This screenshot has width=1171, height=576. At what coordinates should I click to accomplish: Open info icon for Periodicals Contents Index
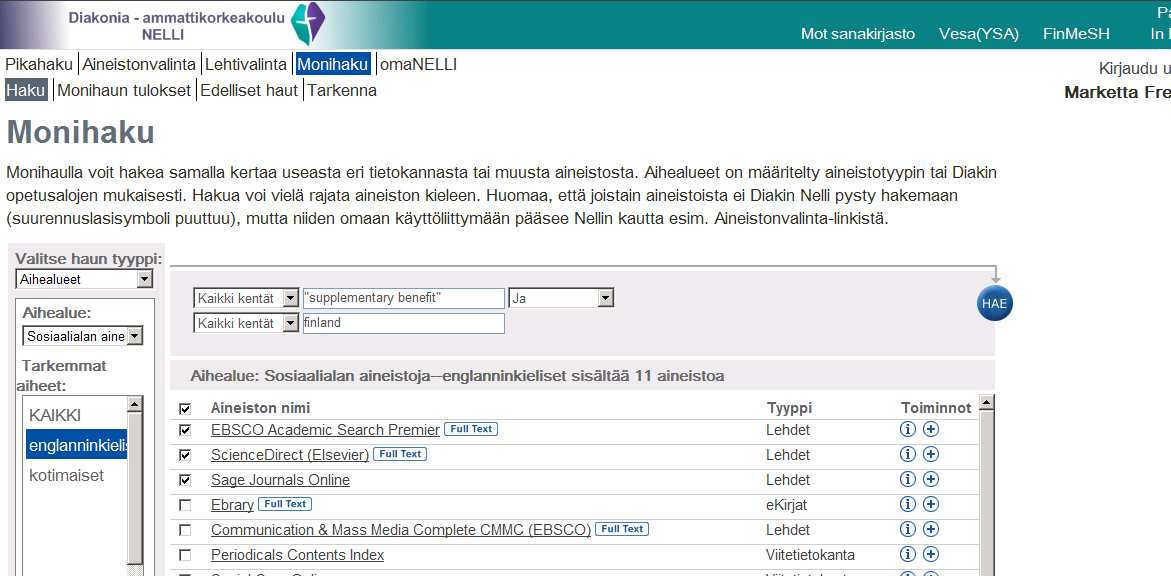coord(907,554)
